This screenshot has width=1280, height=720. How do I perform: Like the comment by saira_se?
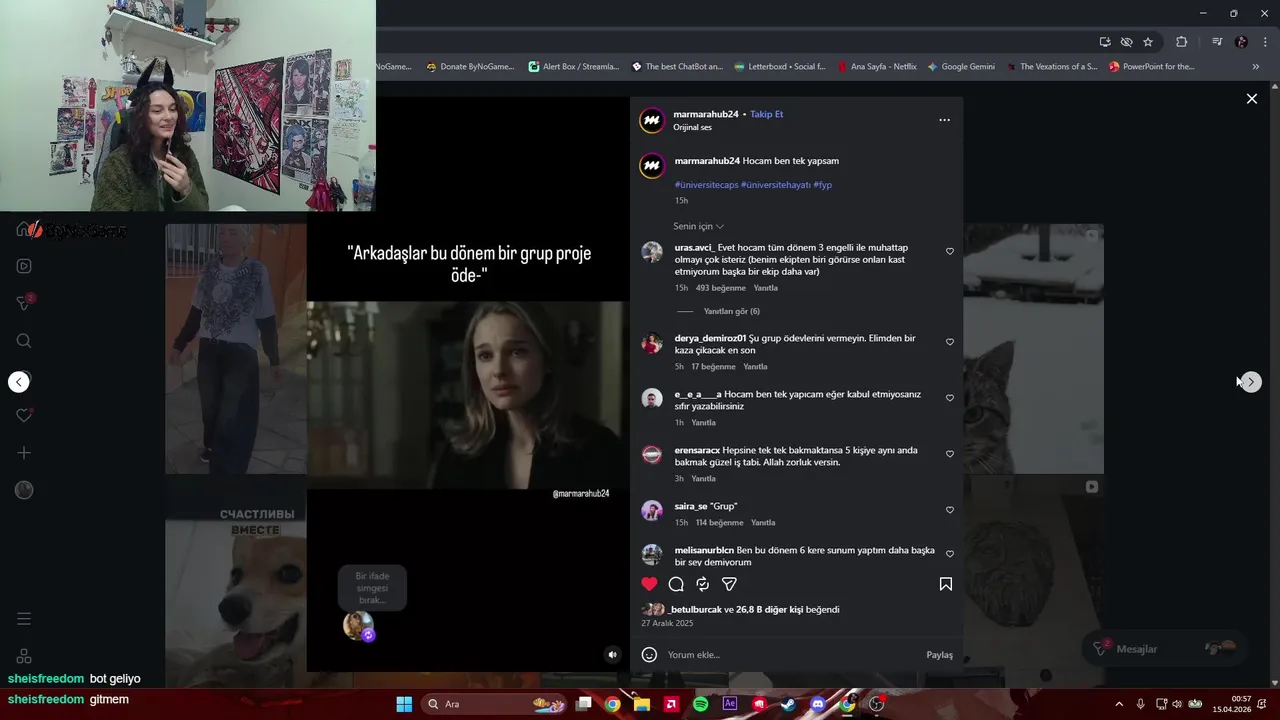coord(950,510)
